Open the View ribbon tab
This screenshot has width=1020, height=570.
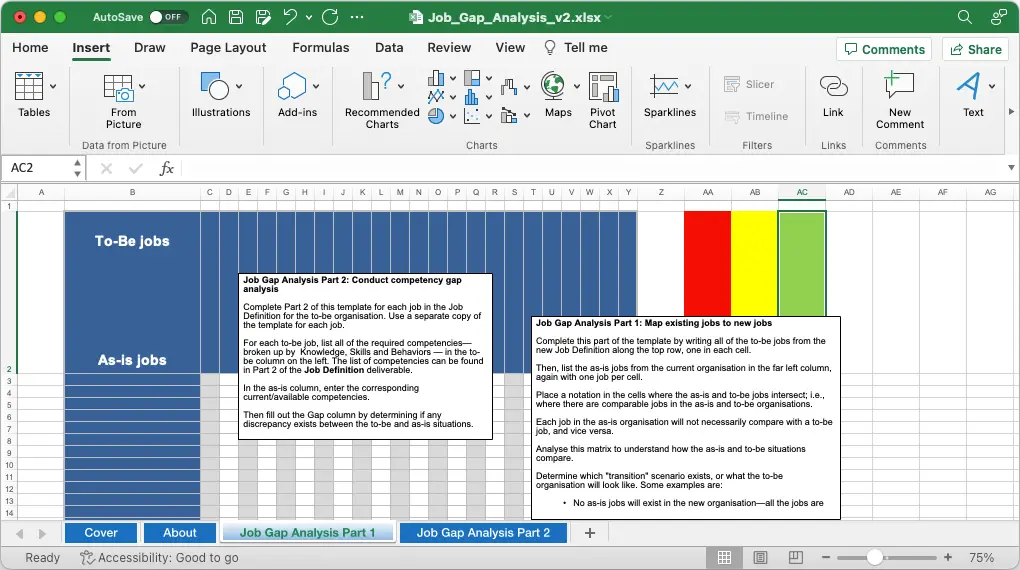click(510, 48)
